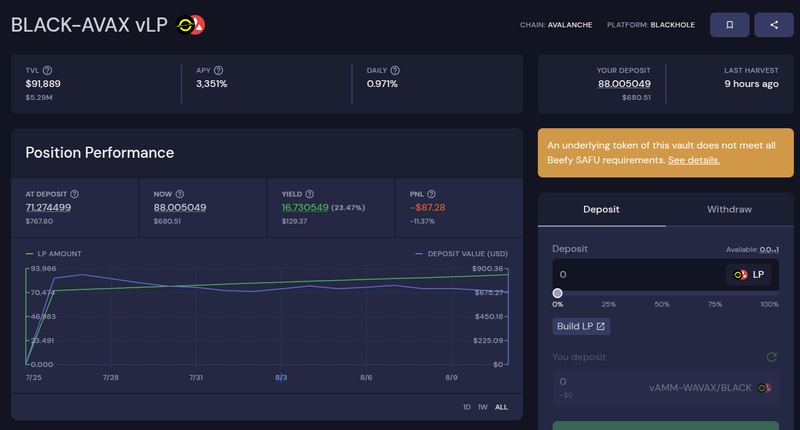This screenshot has height=430, width=800.
Task: Switch to the Withdraw tab
Action: 729,209
